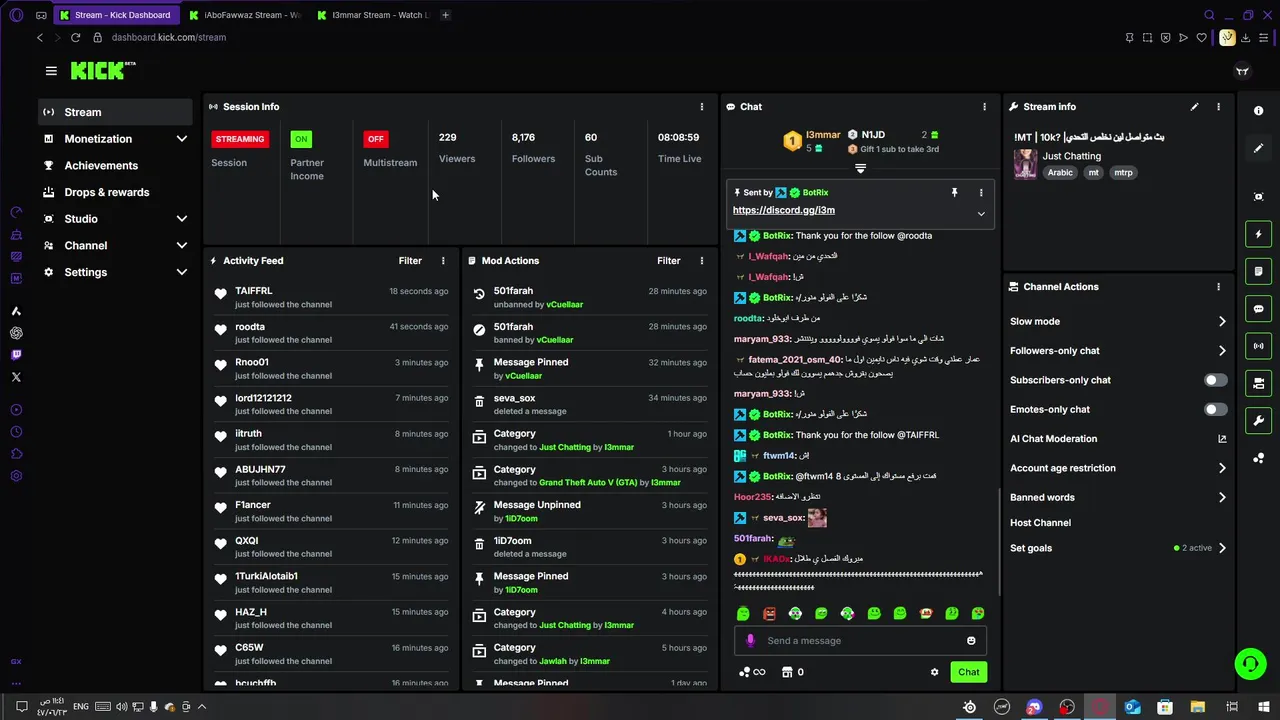The width and height of the screenshot is (1280, 720).
Task: Edit Stream info with pencil icon
Action: pos(1194,107)
